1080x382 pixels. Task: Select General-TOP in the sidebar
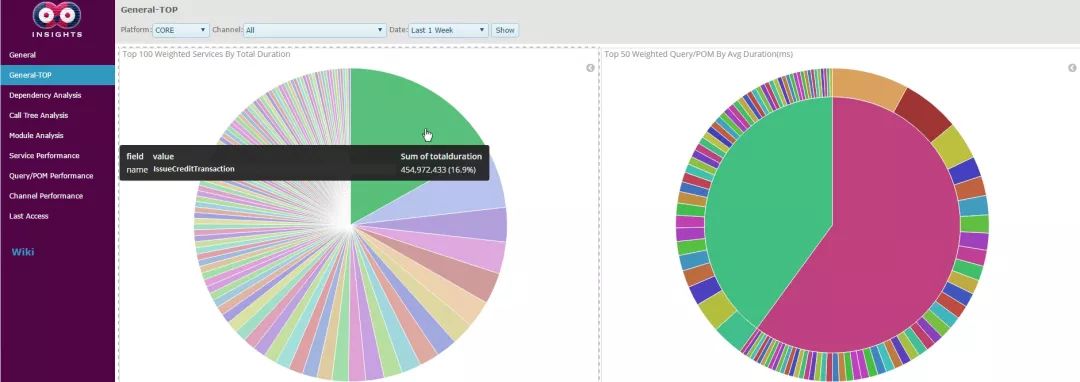[x=57, y=75]
